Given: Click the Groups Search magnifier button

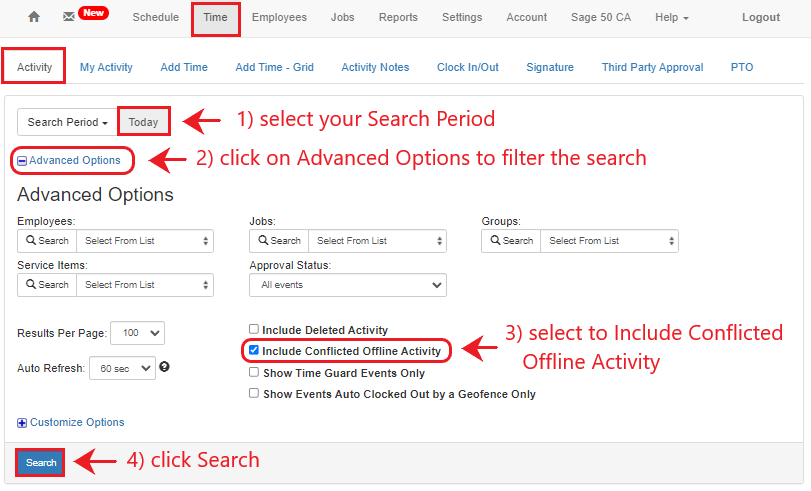Looking at the screenshot, I should [512, 241].
